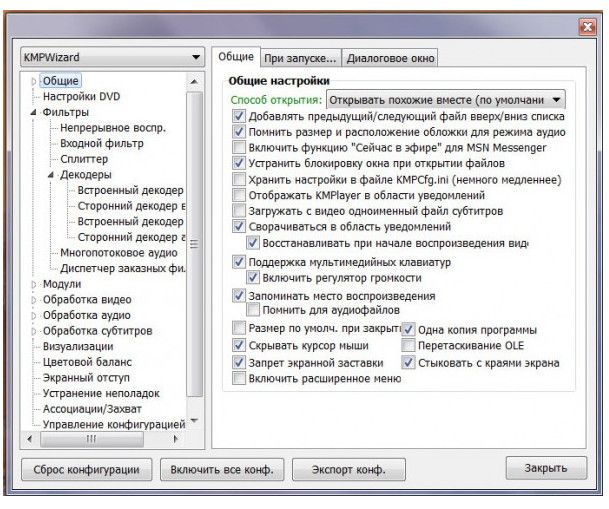Enable 'Перетаскивание OLE' checkbox

[408, 345]
